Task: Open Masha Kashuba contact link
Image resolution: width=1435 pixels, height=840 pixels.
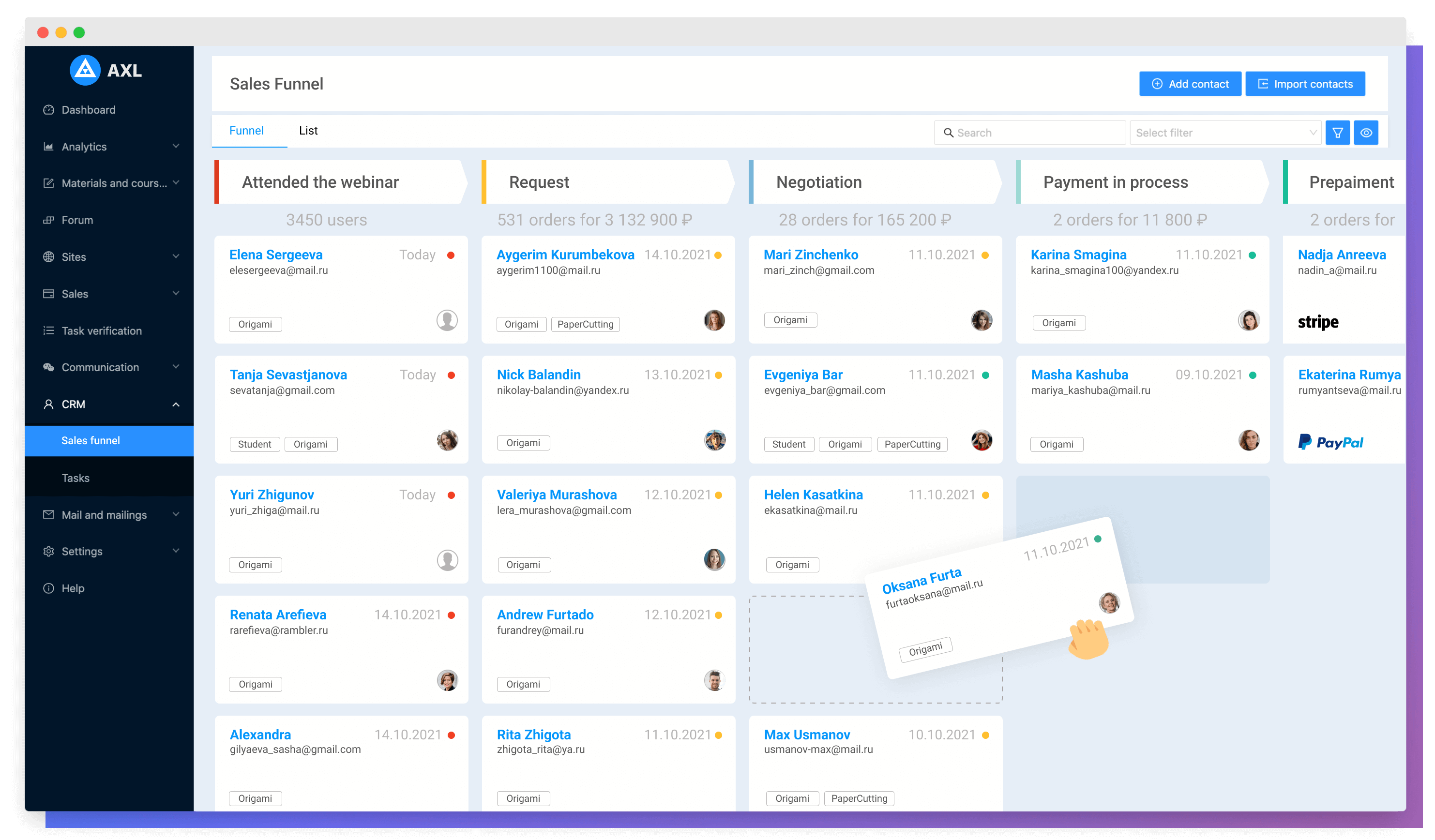Action: (x=1080, y=375)
